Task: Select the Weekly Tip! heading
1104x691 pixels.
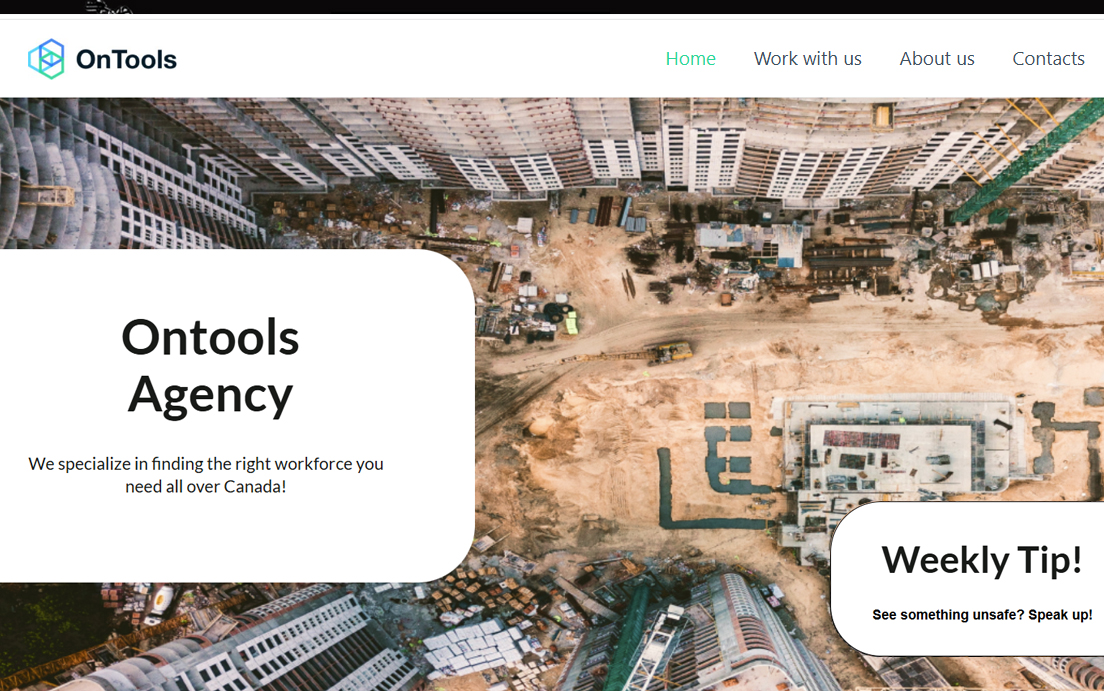Action: coord(981,559)
